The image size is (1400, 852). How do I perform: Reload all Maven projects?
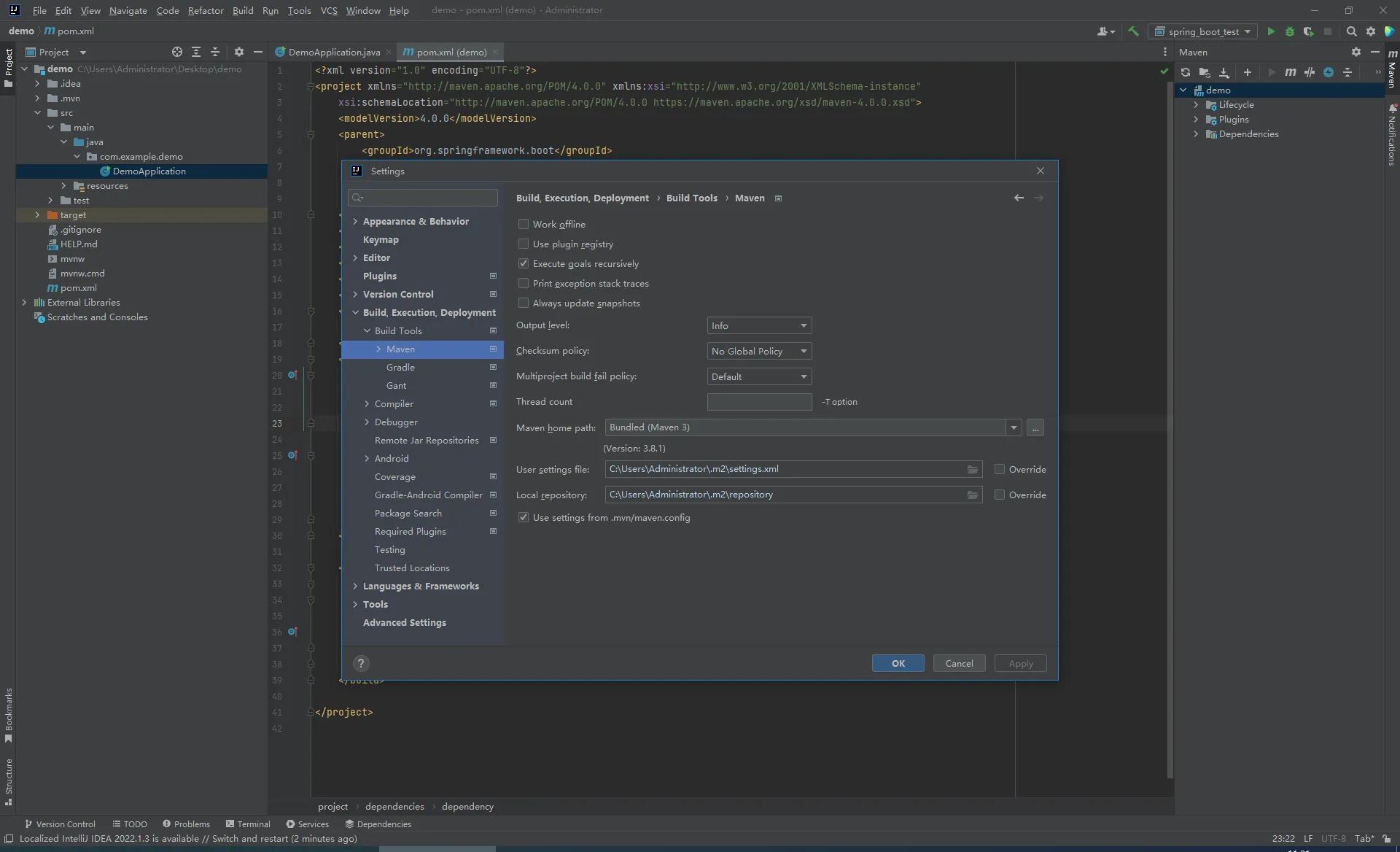pyautogui.click(x=1185, y=72)
